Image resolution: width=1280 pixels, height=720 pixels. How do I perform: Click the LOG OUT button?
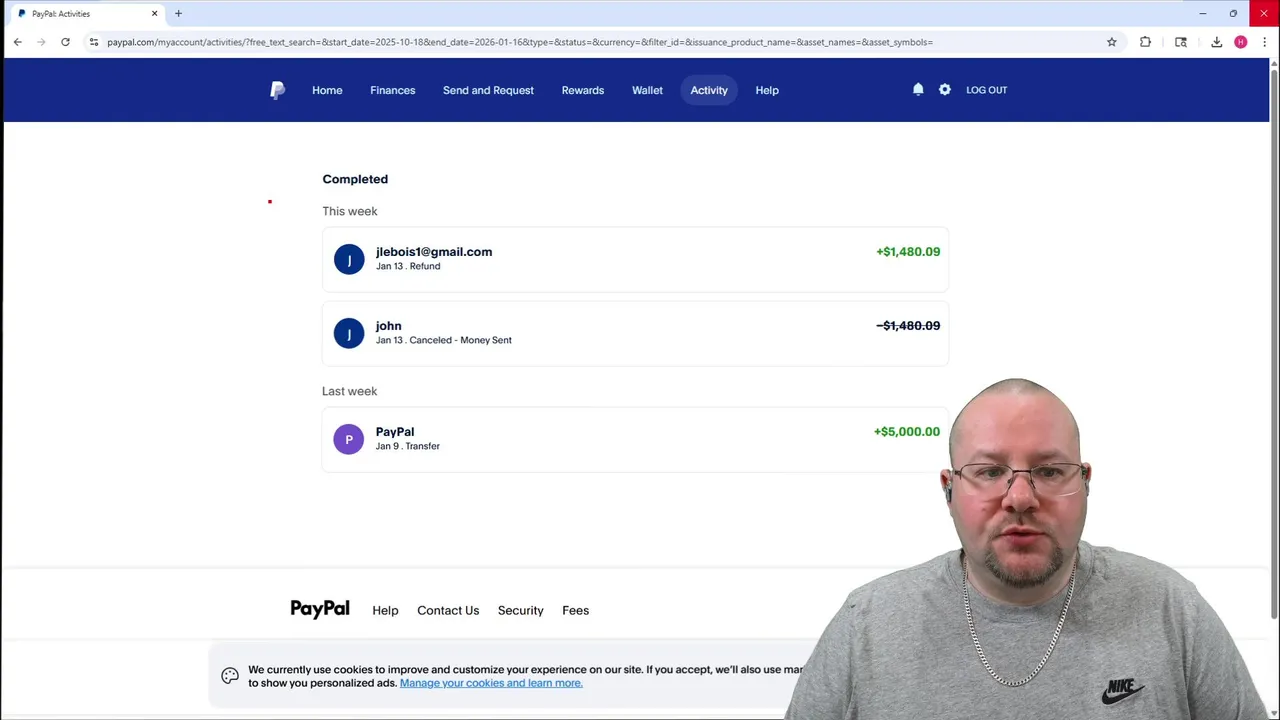click(x=986, y=90)
